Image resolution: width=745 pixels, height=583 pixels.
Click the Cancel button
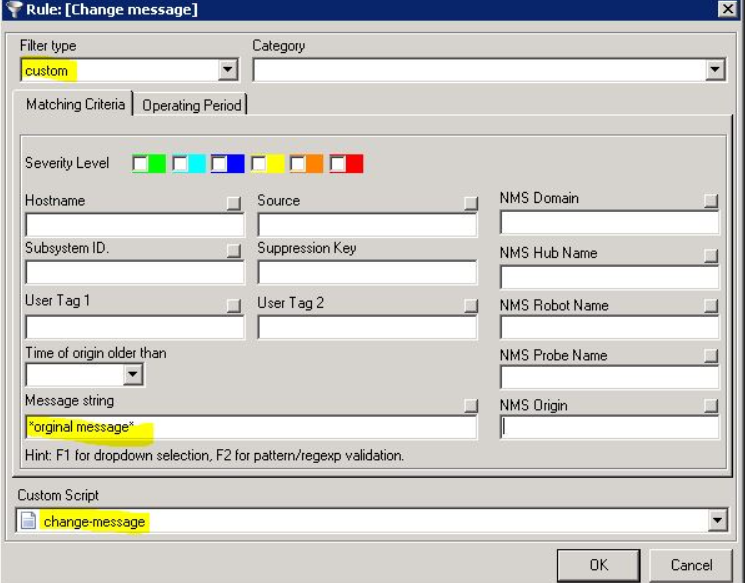click(691, 564)
